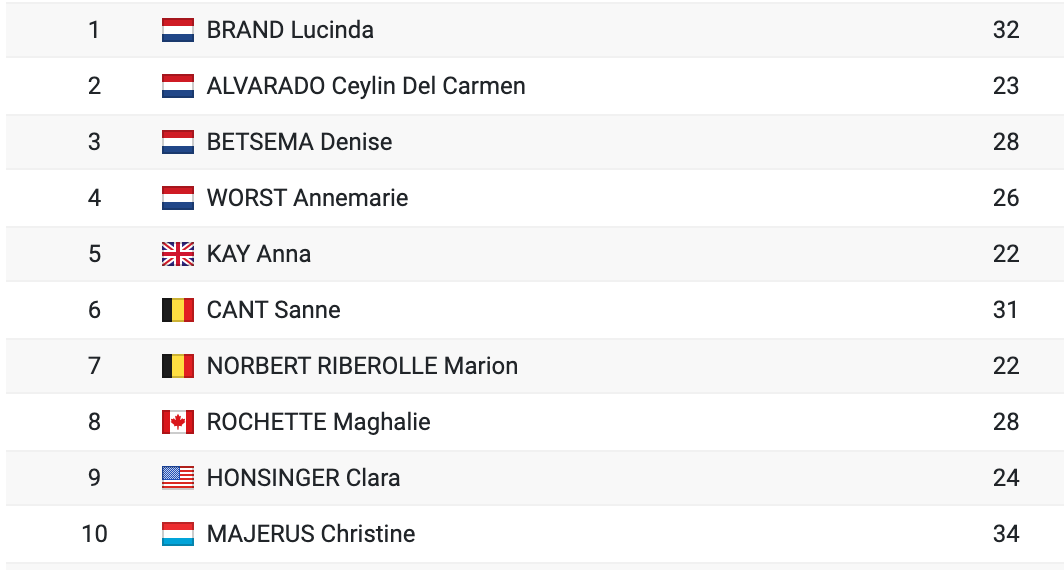Viewport: 1064px width, 570px height.
Task: Click the Belgian flag beside NORBERT RIBEROLLE
Action: tap(178, 366)
